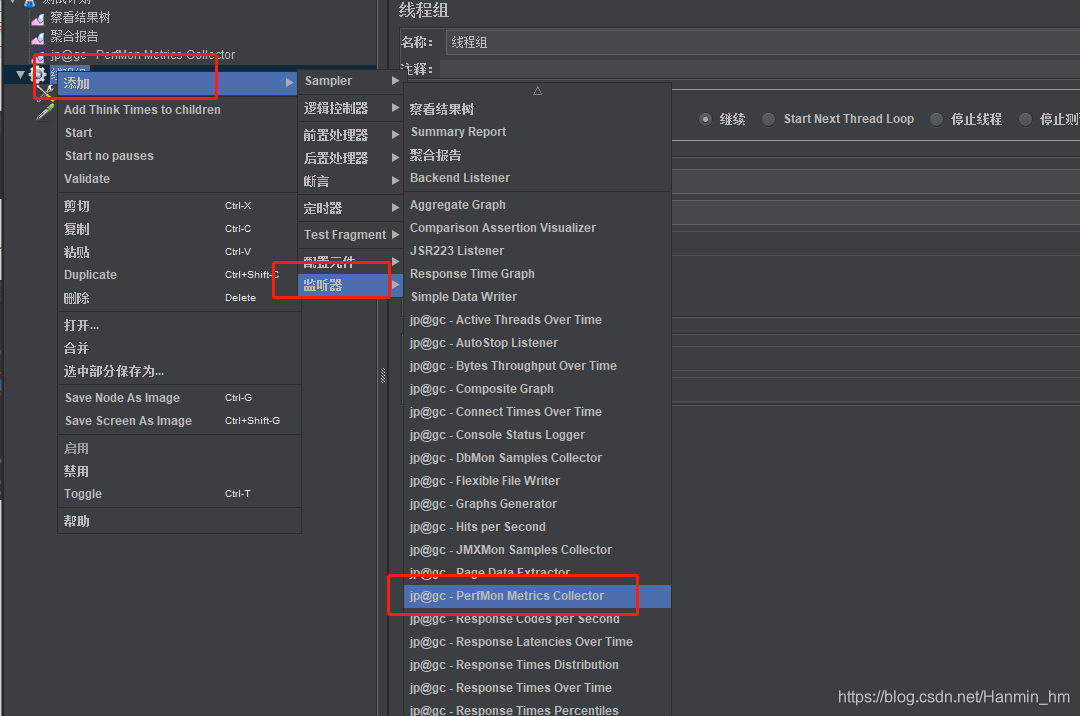Add Backend Listener
Image resolution: width=1080 pixels, height=716 pixels.
[x=537, y=178]
